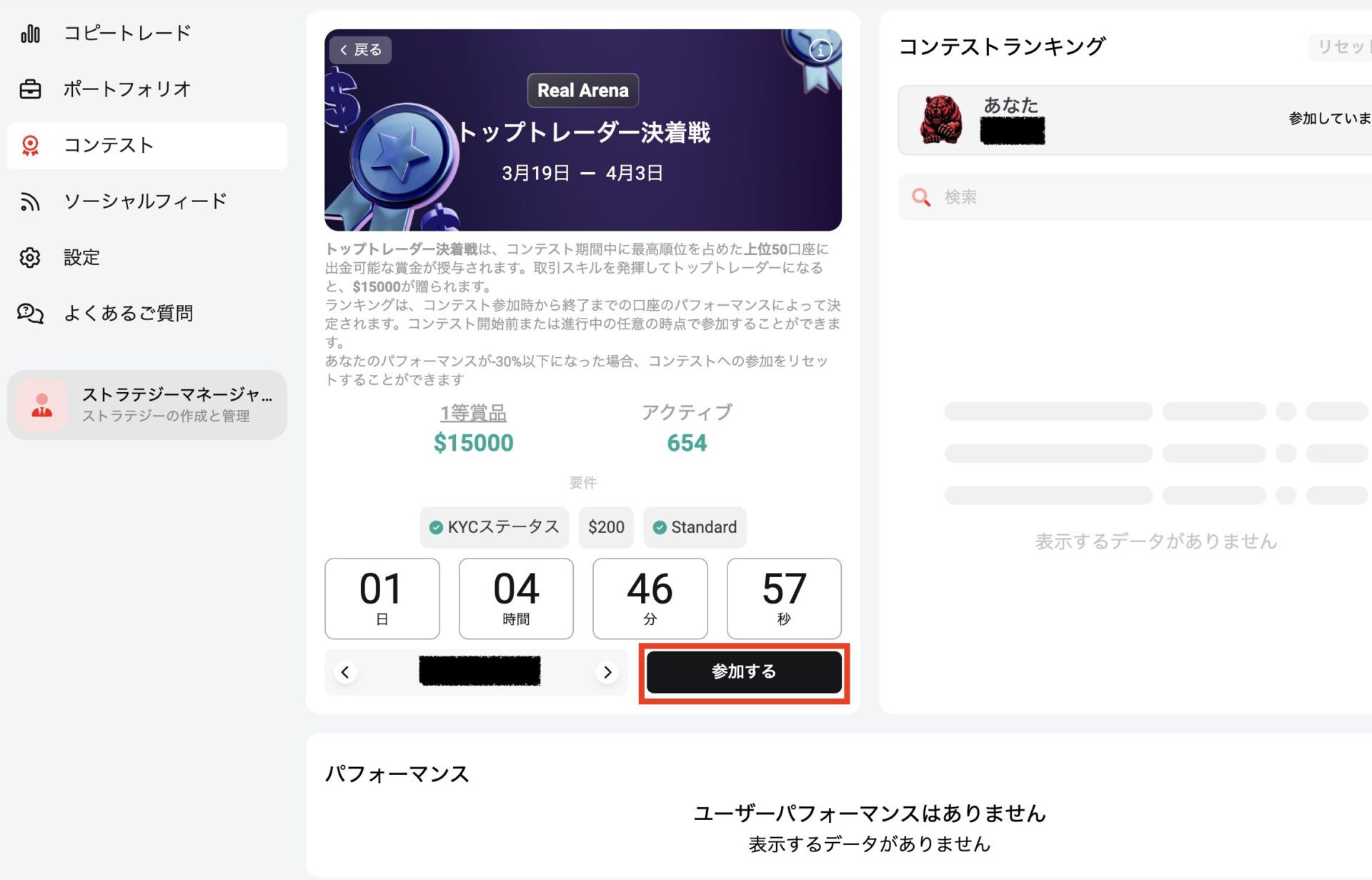
Task: Click the Settings gear icon
Action: pyautogui.click(x=30, y=257)
